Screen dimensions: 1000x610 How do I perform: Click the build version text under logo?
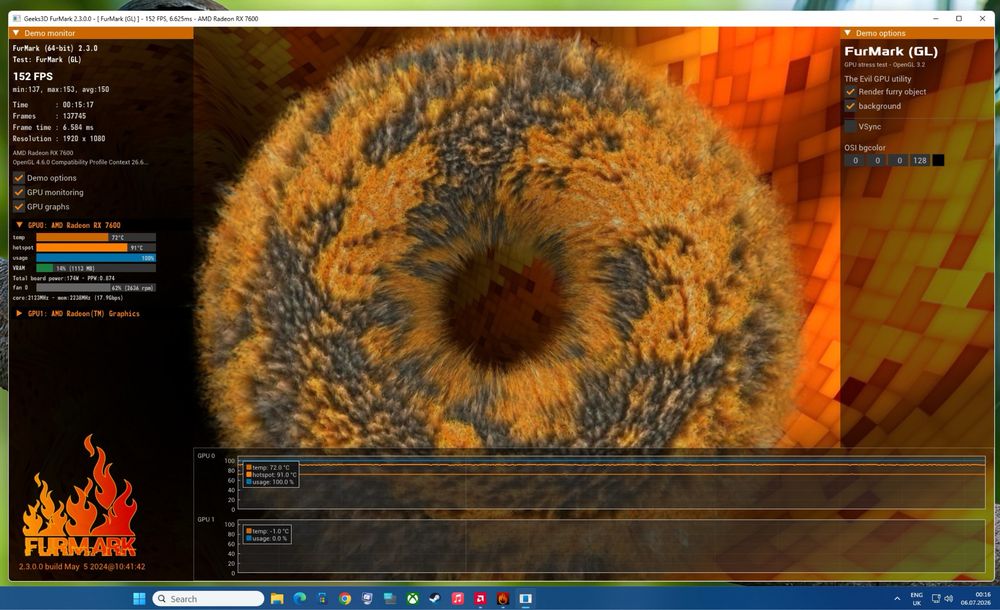[x=82, y=567]
